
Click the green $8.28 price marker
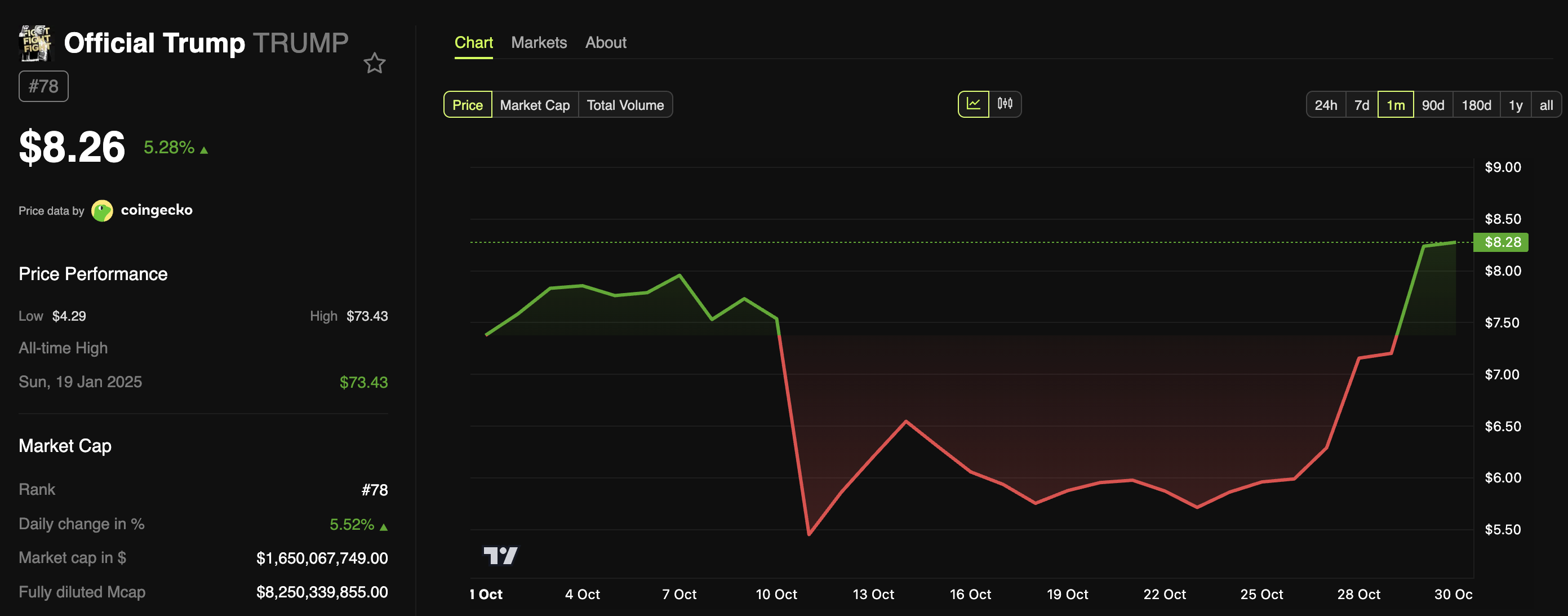pos(1501,242)
